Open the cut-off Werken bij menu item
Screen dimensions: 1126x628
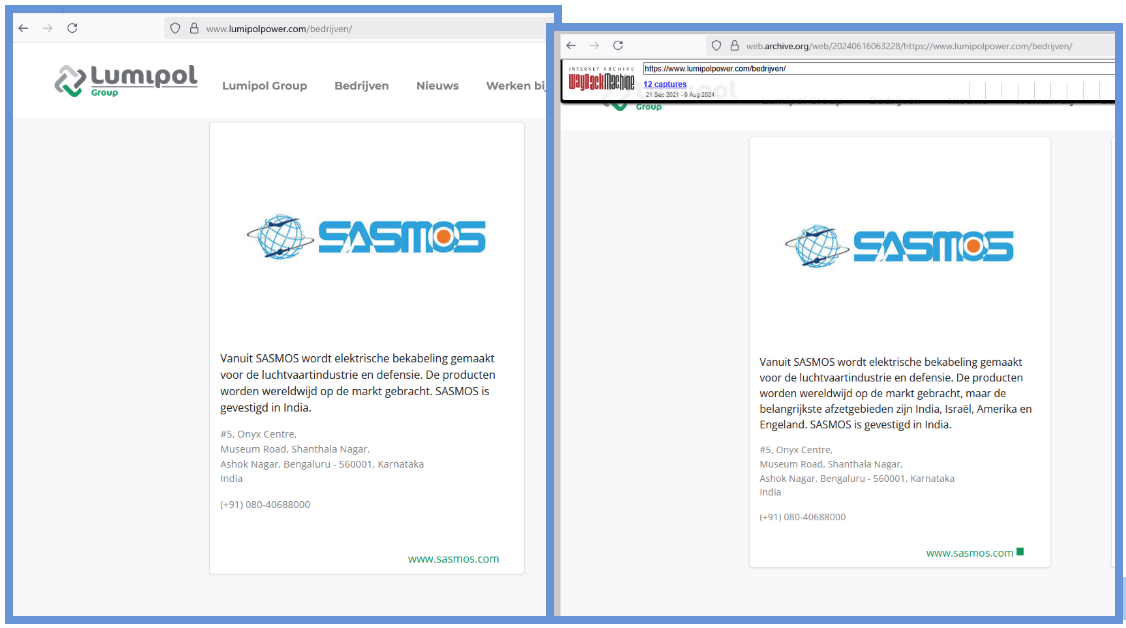tap(516, 85)
